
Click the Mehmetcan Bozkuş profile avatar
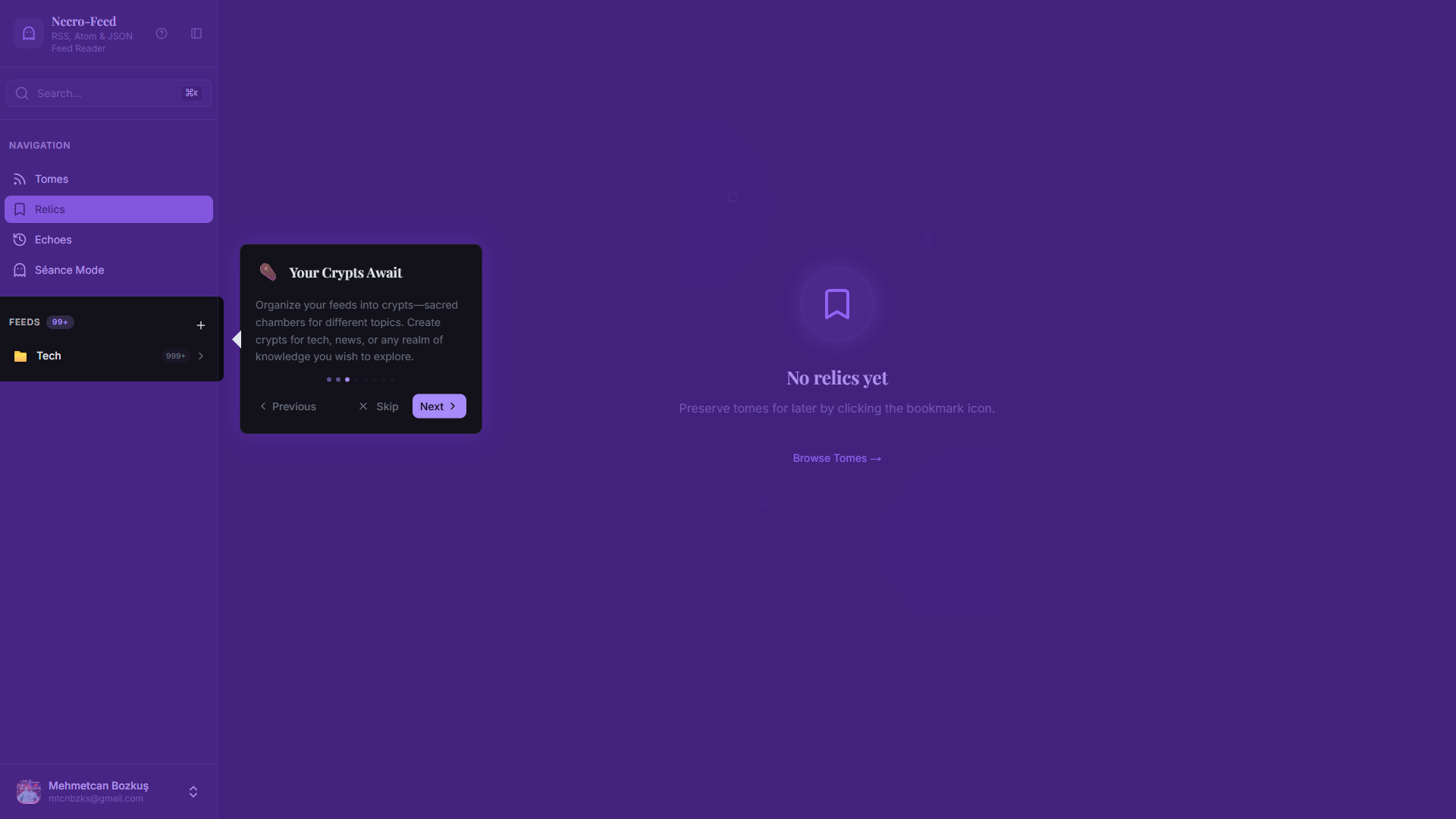29,792
